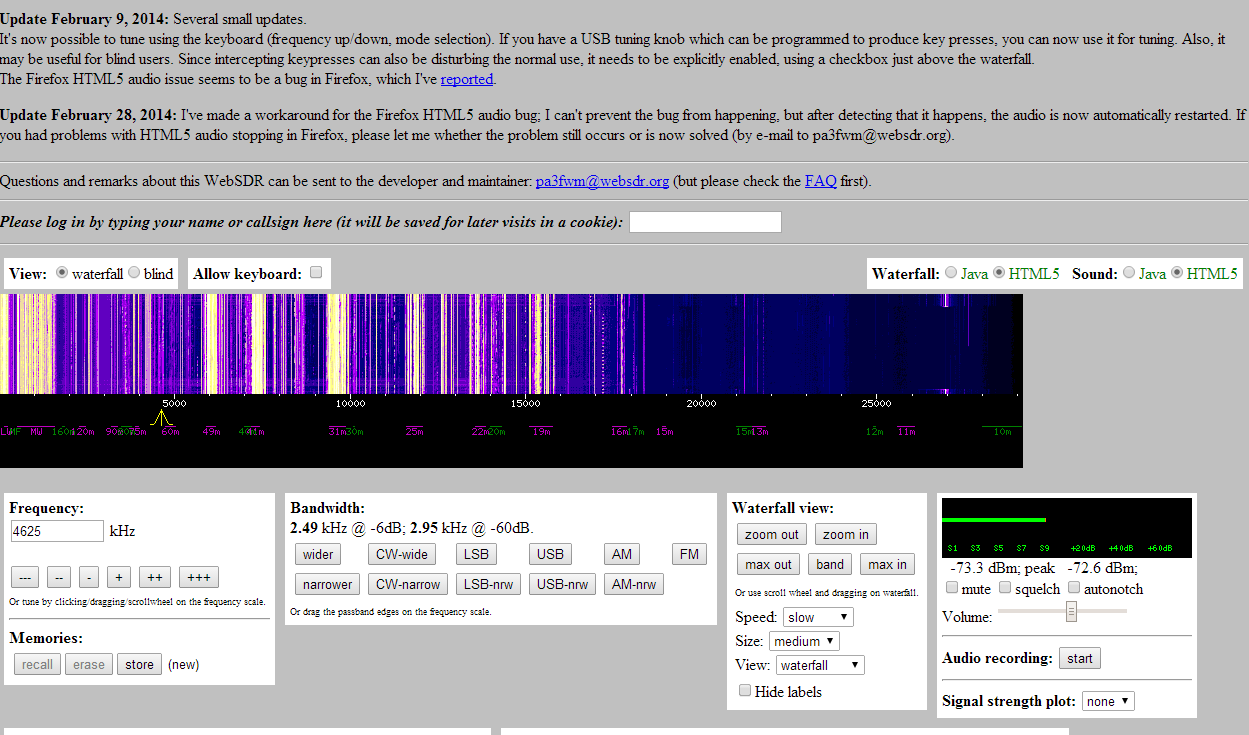The height and width of the screenshot is (735, 1249).
Task: Open the pa3fwm@websdr.org email link
Action: pyautogui.click(x=602, y=181)
